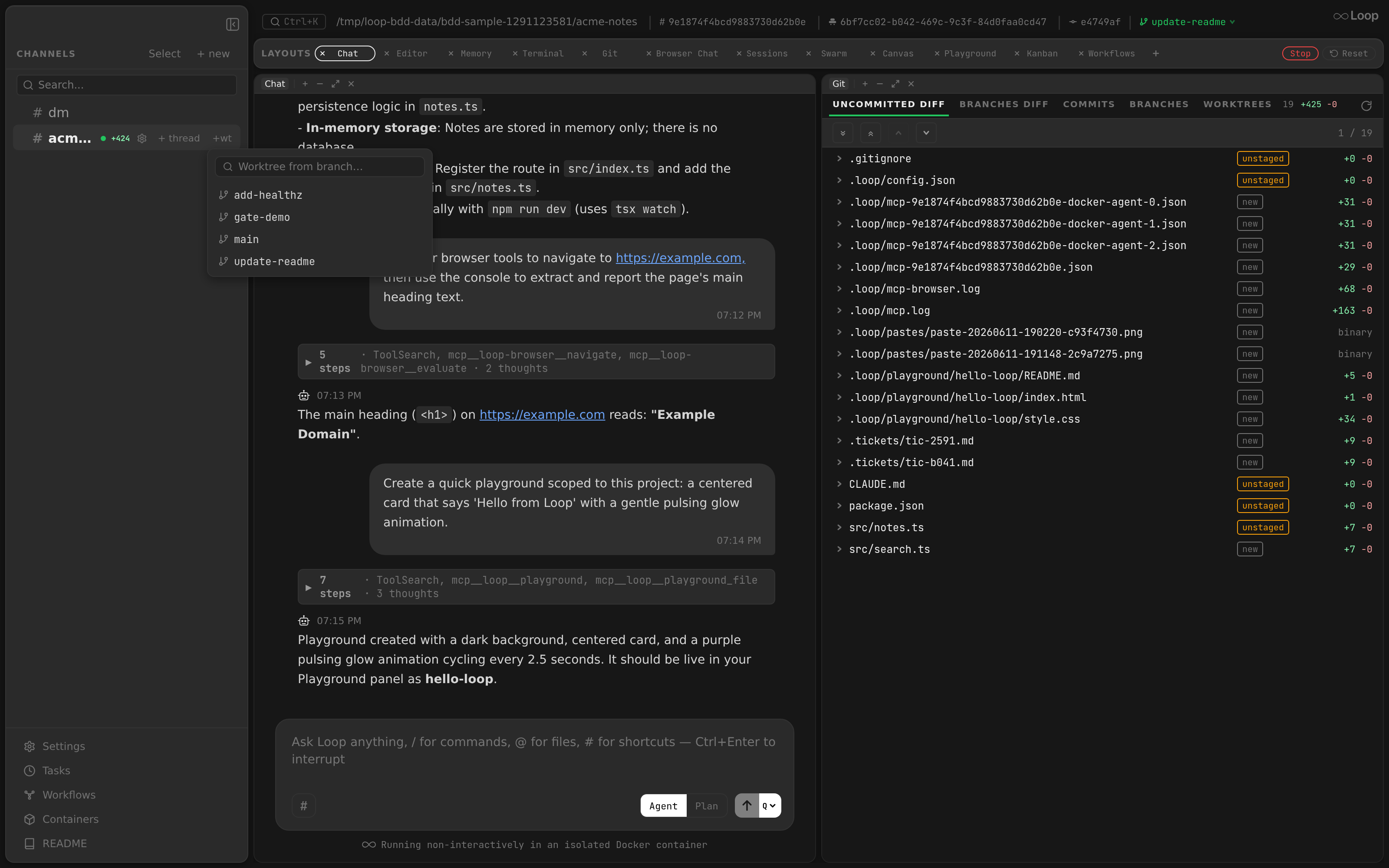Collapse the channels sidebar panel
This screenshot has height=868, width=1389.
[x=233, y=24]
